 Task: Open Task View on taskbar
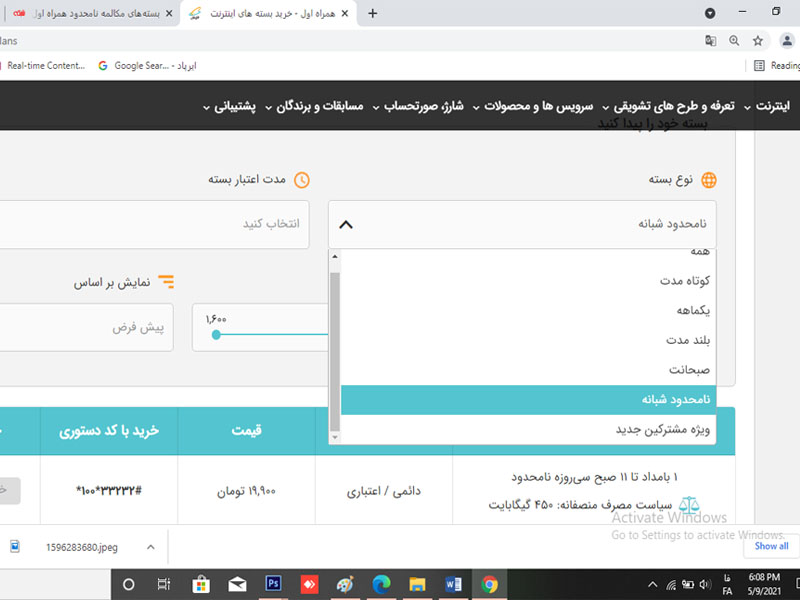(164, 584)
